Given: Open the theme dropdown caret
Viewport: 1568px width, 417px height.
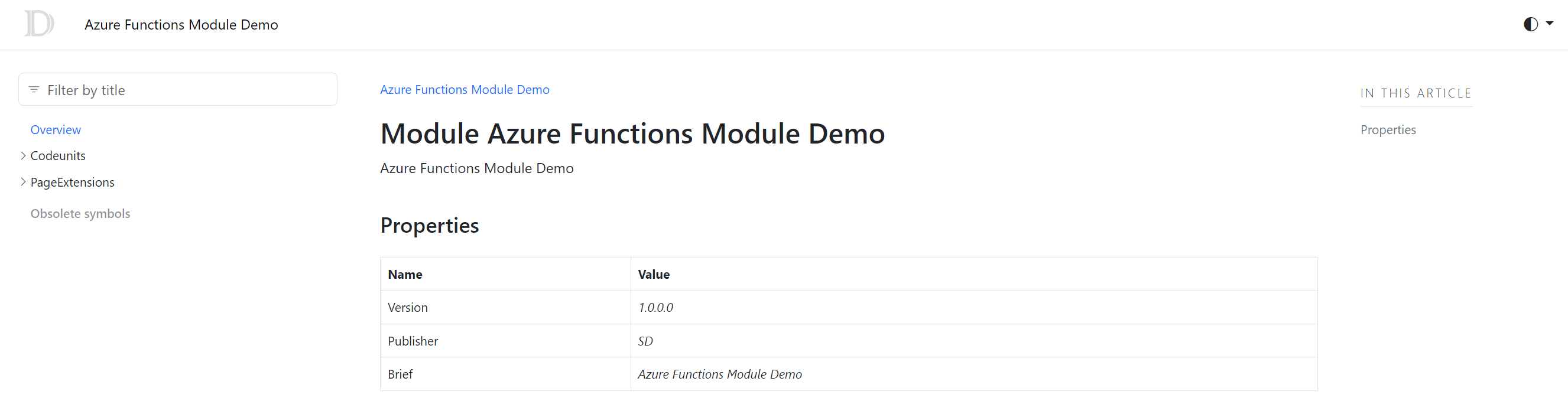Looking at the screenshot, I should 1550,24.
